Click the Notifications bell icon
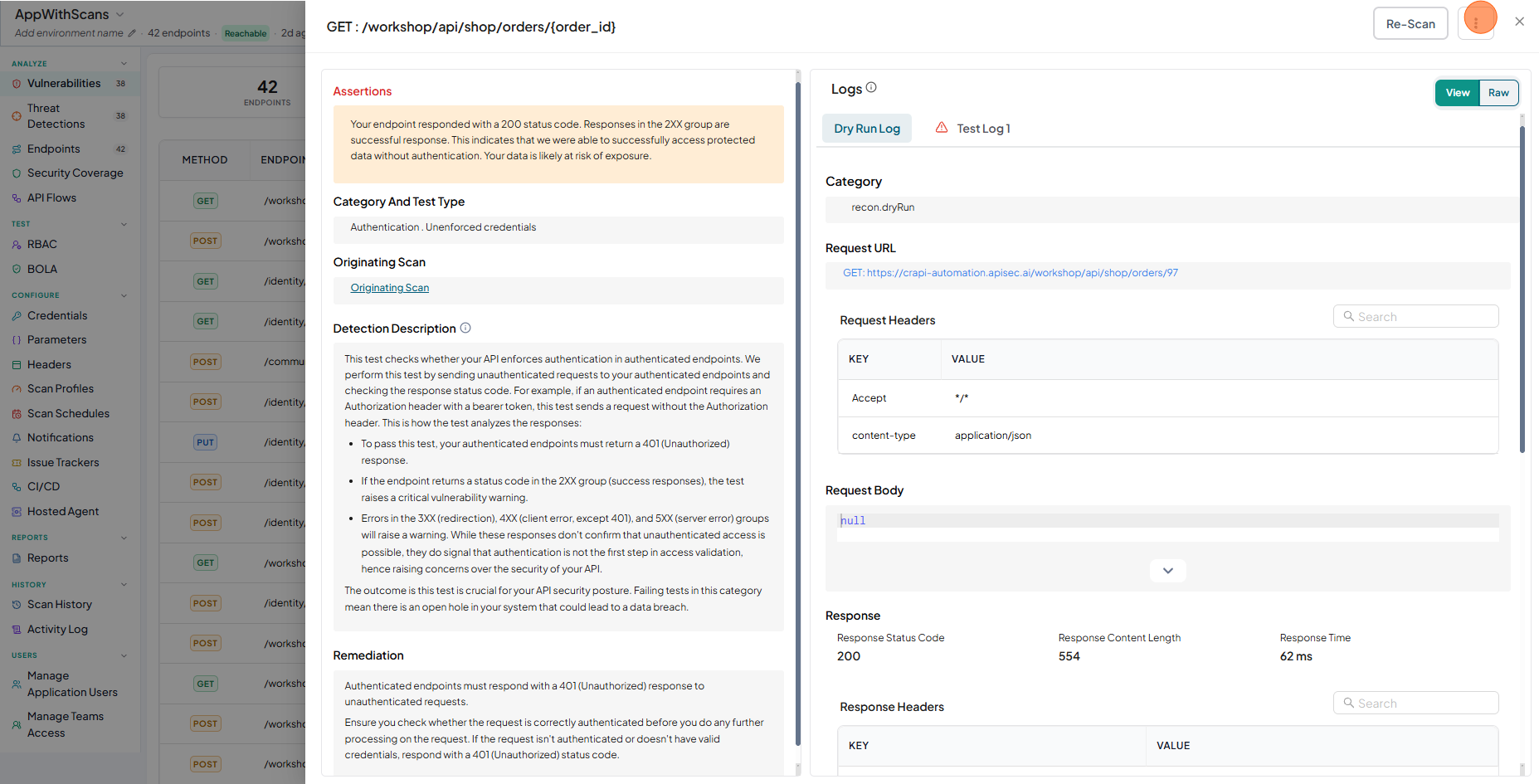Screen dimensions: 1539x784 tap(17, 438)
